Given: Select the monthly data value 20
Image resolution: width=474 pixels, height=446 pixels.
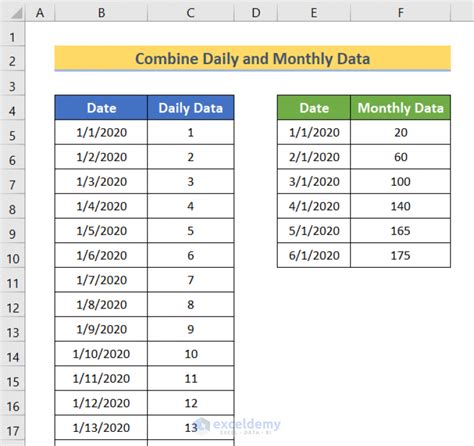Looking at the screenshot, I should (401, 132).
